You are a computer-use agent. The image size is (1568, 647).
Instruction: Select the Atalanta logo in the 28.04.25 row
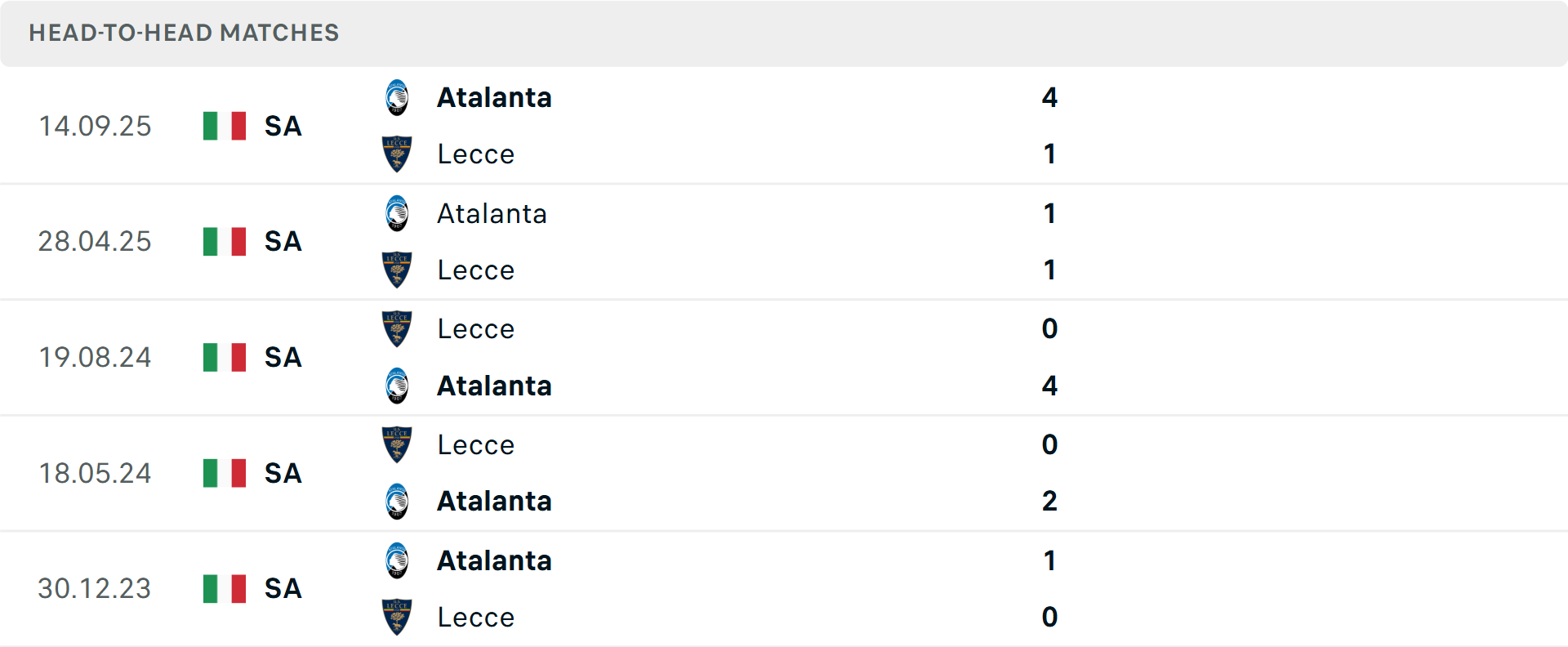click(x=398, y=213)
